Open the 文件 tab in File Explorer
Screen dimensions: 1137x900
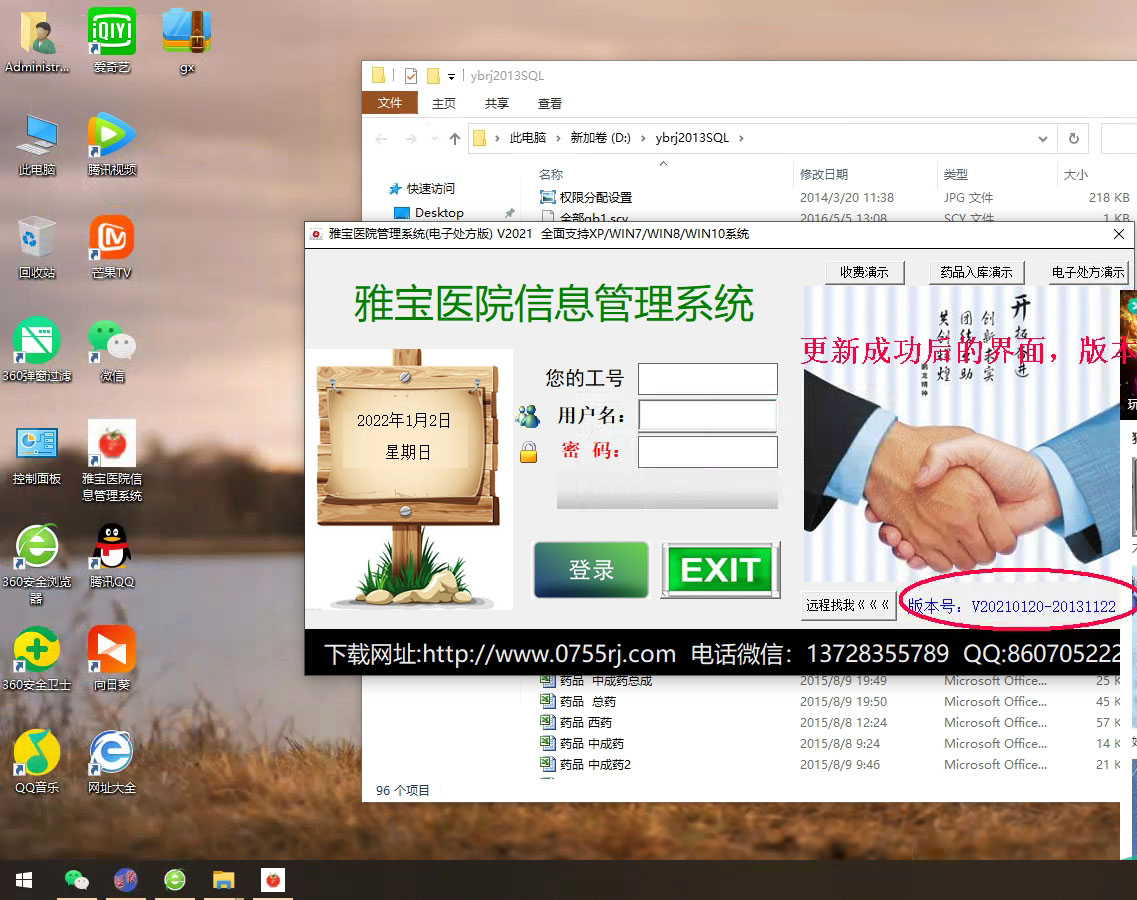[390, 103]
